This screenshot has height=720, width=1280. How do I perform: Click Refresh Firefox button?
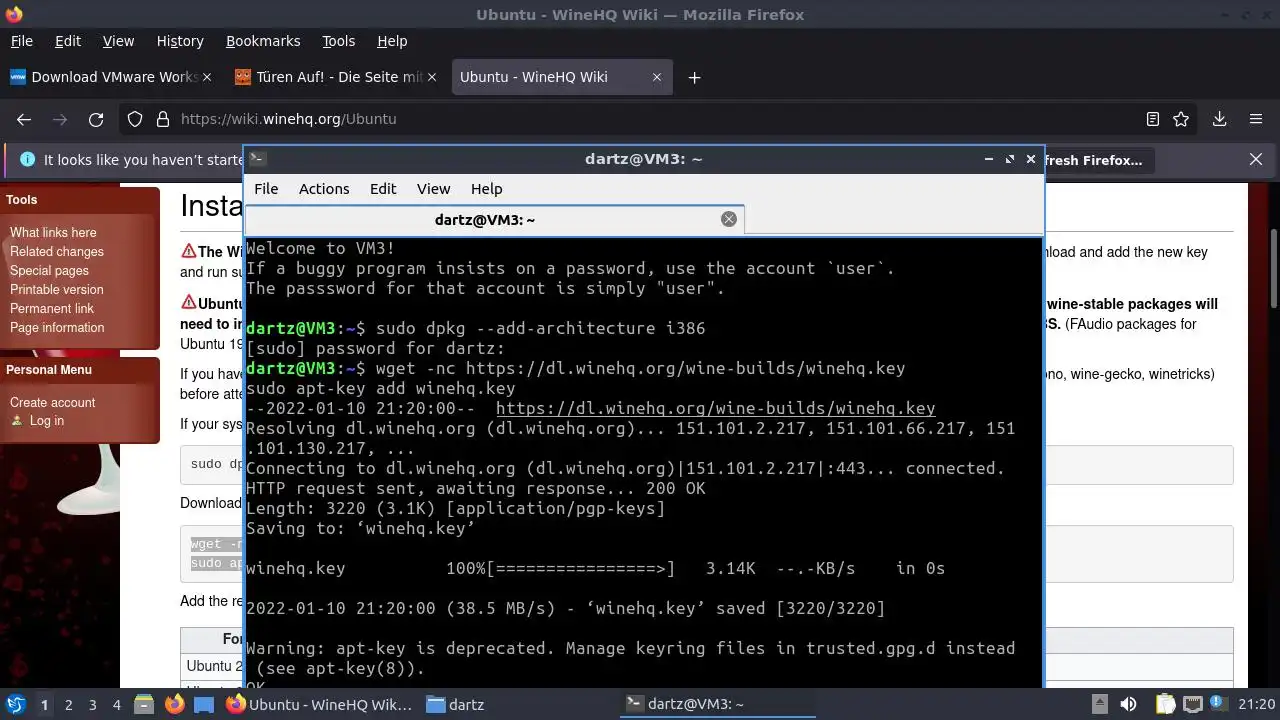pos(1092,160)
